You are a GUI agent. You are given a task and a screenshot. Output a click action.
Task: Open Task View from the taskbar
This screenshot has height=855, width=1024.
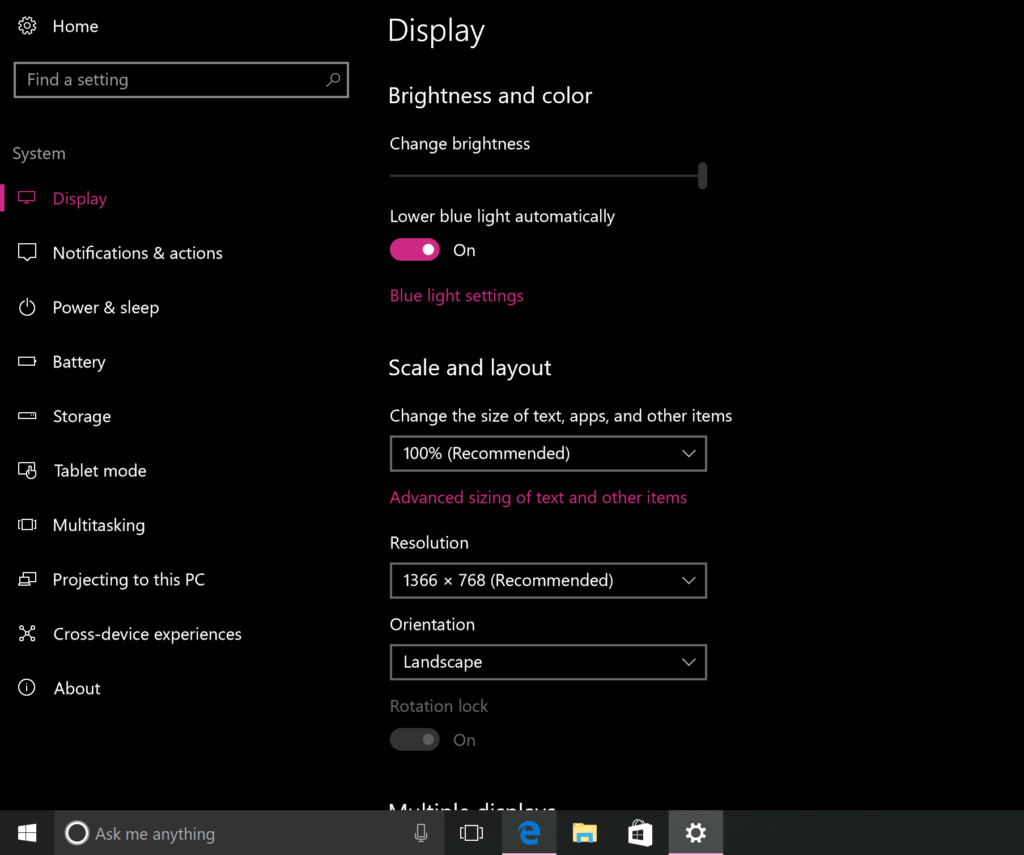coord(472,833)
